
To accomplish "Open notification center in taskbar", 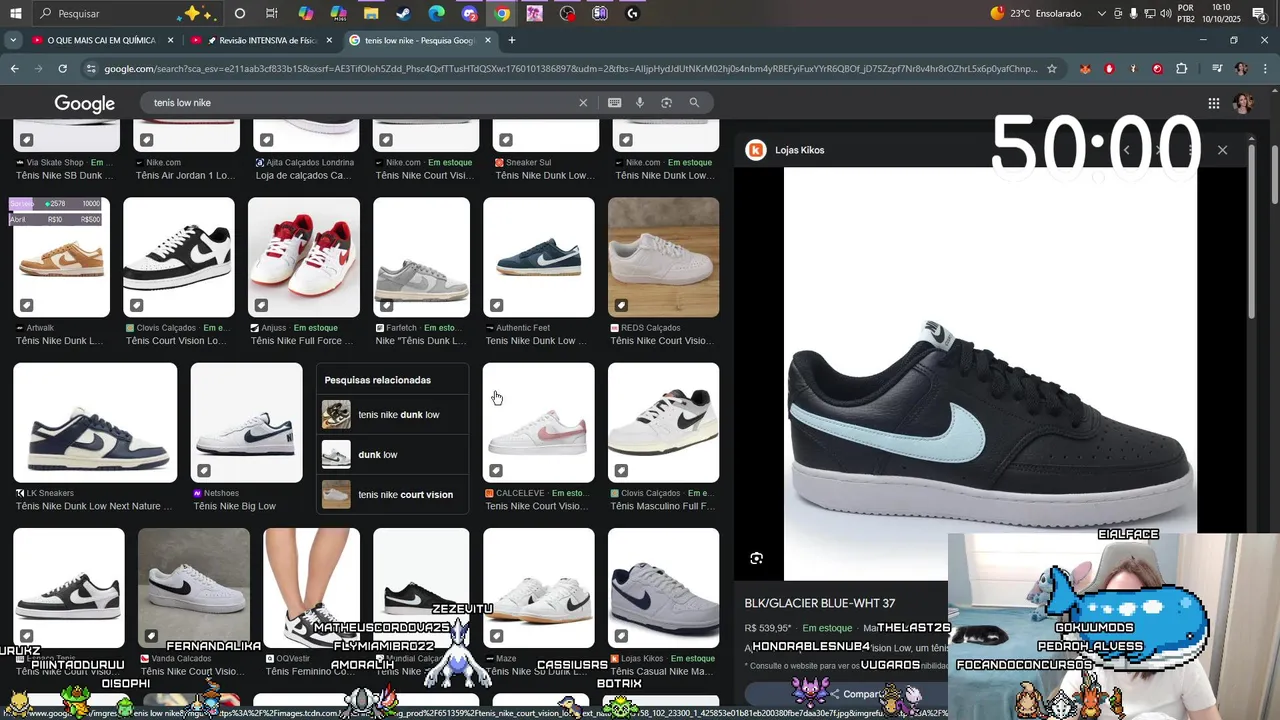I will (x=1259, y=14).
